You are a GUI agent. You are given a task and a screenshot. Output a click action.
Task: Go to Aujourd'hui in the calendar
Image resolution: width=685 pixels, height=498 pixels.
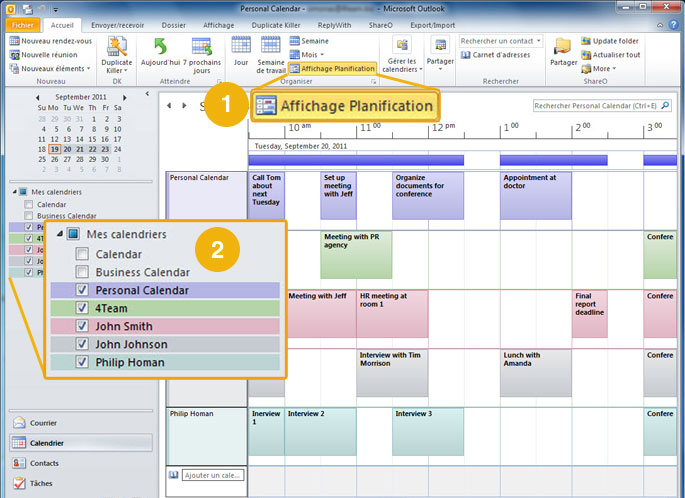(x=160, y=52)
